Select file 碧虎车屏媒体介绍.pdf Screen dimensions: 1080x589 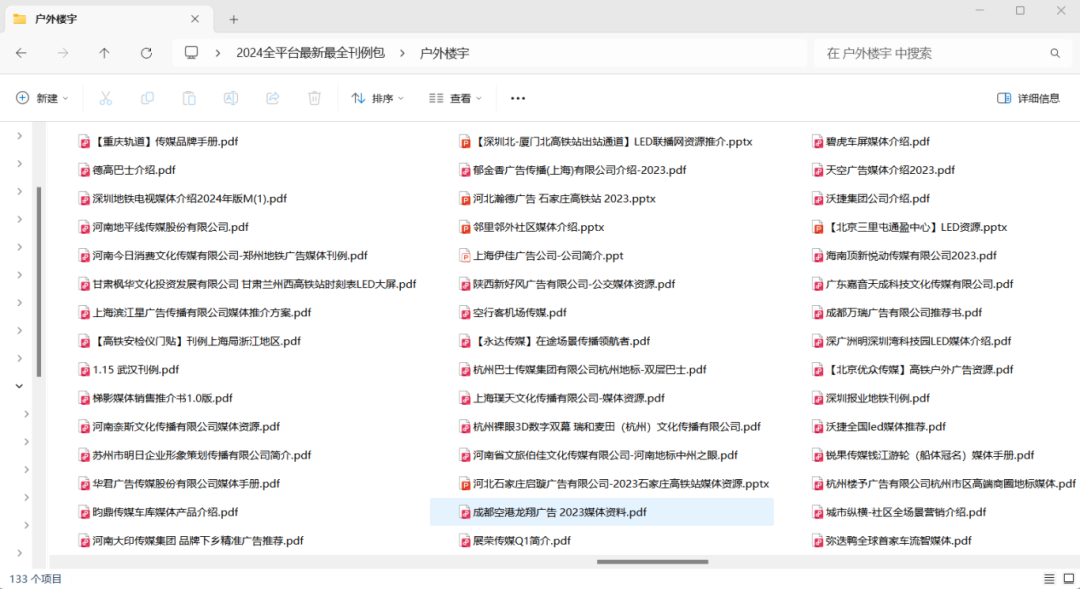click(871, 142)
